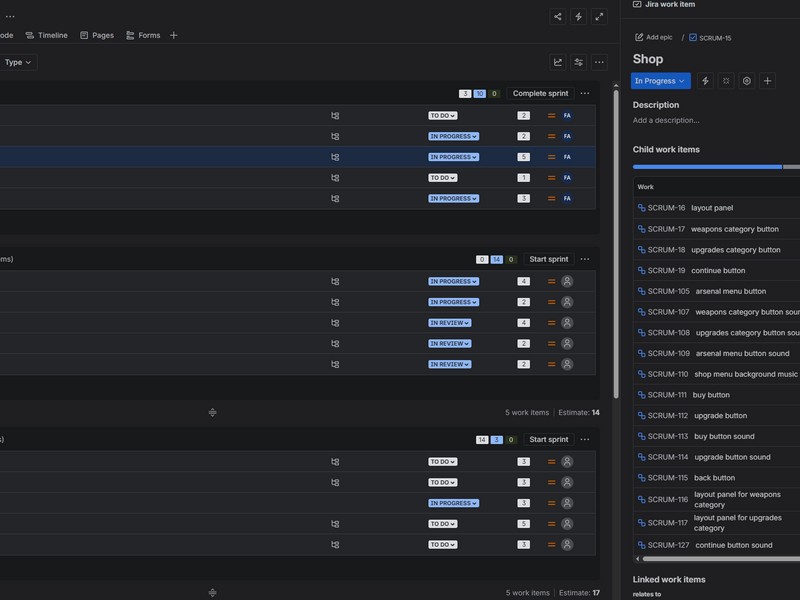Open more options next to Complete sprint
The height and width of the screenshot is (600, 800).
pyautogui.click(x=585, y=94)
